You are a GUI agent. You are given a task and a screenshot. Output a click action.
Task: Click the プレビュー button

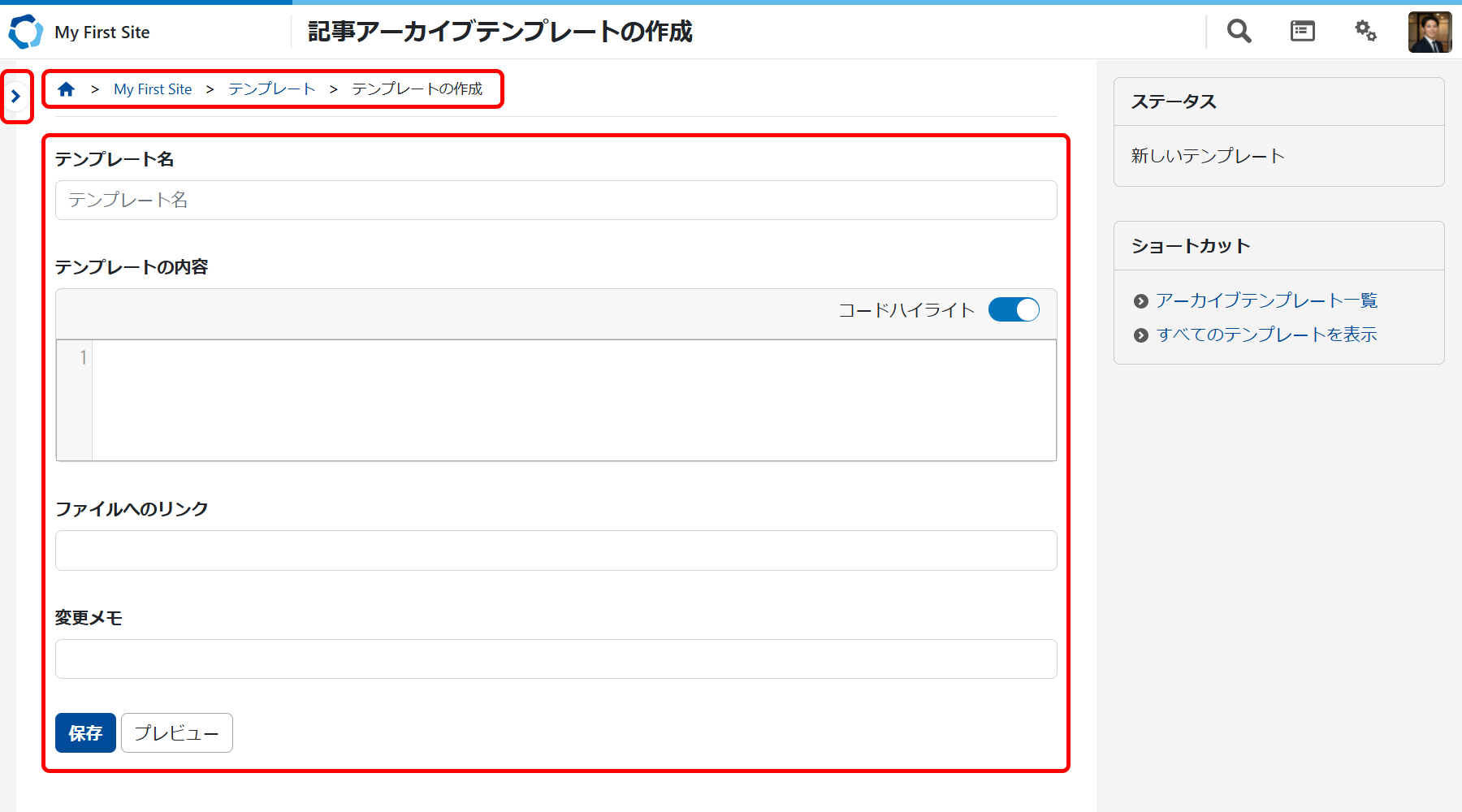pyautogui.click(x=177, y=733)
